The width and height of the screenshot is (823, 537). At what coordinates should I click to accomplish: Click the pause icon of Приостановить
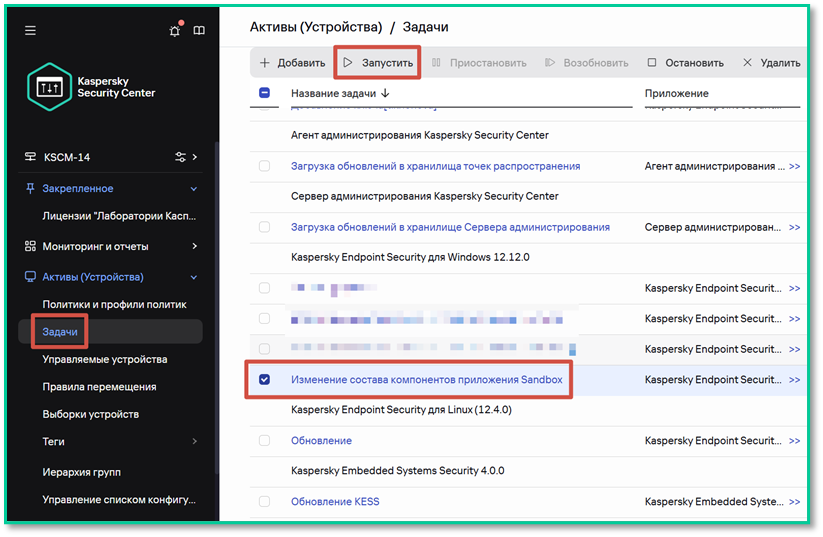click(x=436, y=62)
